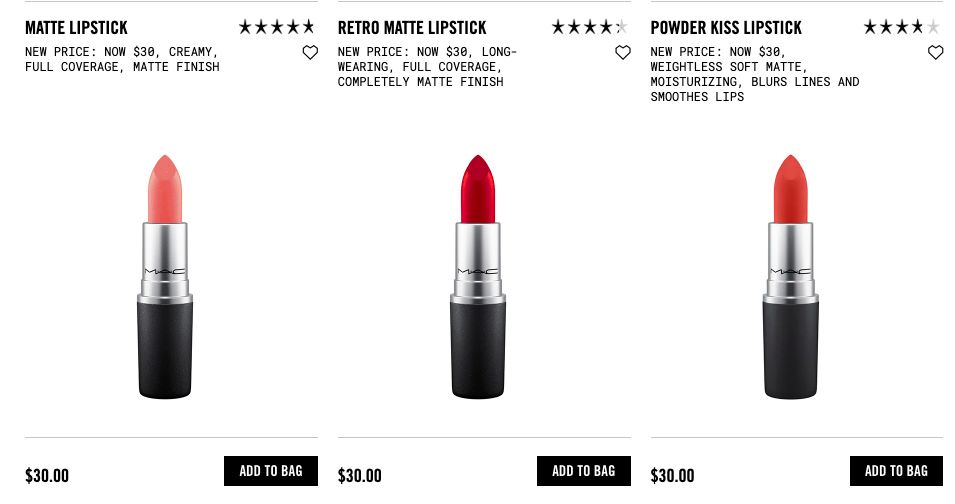Add Powder Kiss Lipstick to bag

tap(897, 471)
